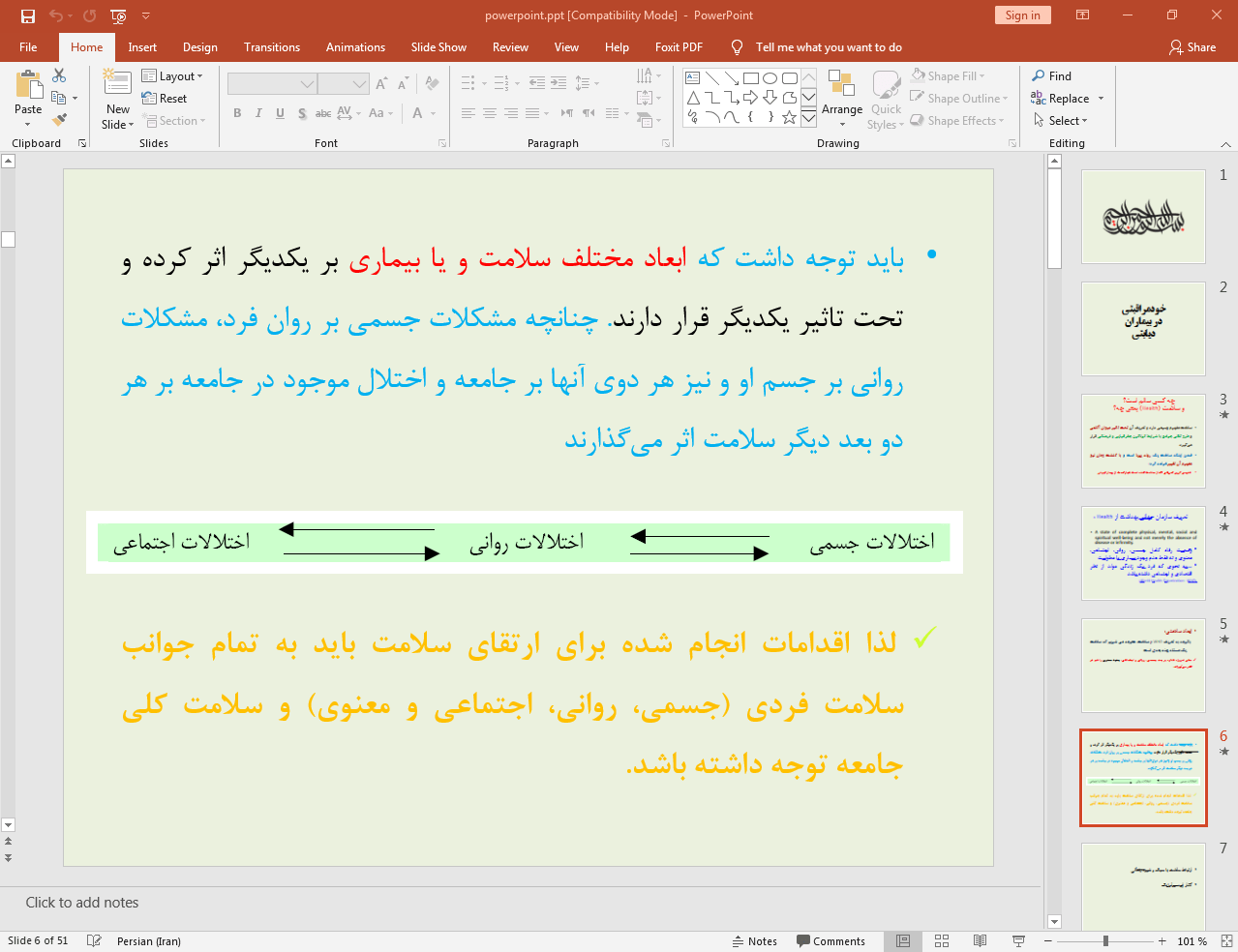
Task: Click the Find button
Action: click(1052, 76)
